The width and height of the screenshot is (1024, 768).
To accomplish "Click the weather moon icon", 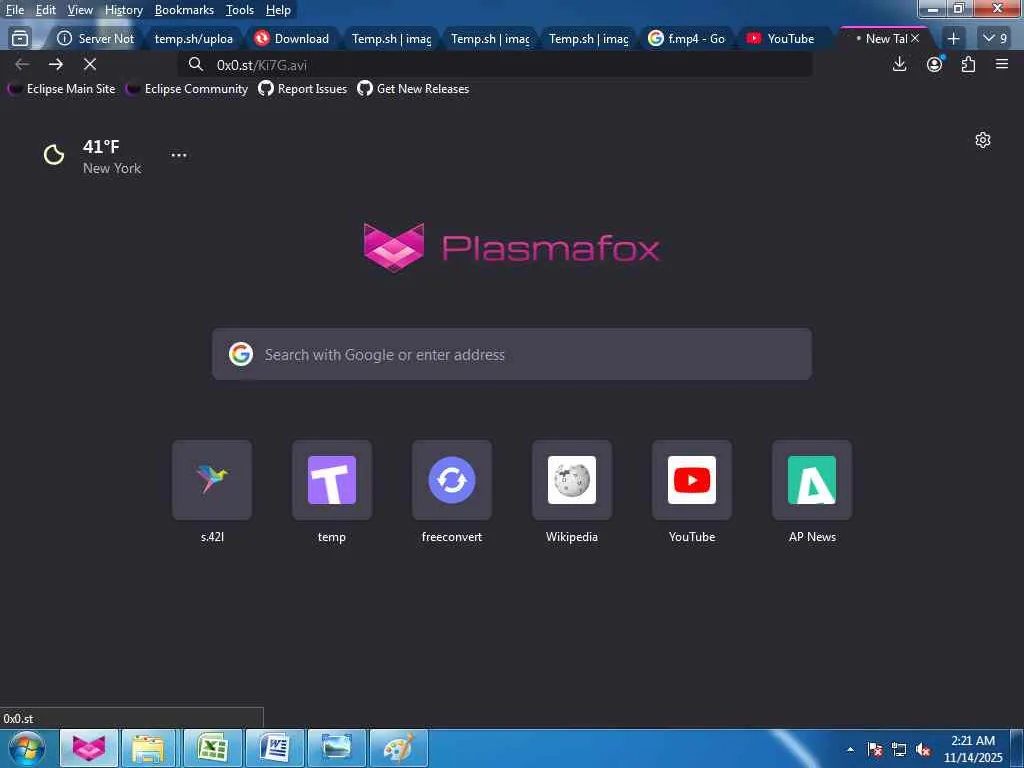I will pos(54,155).
